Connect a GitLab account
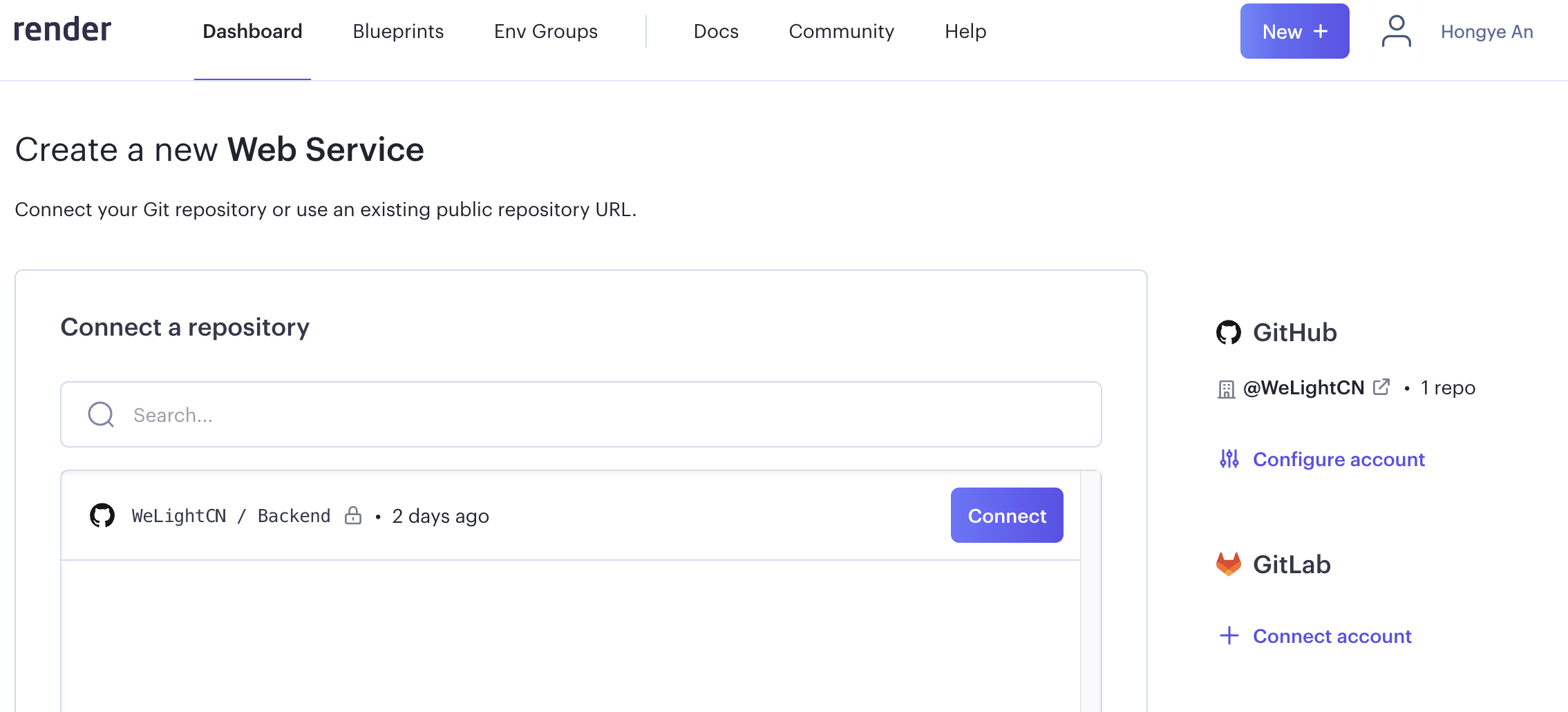Viewport: 1568px width, 712px height. click(x=1332, y=636)
